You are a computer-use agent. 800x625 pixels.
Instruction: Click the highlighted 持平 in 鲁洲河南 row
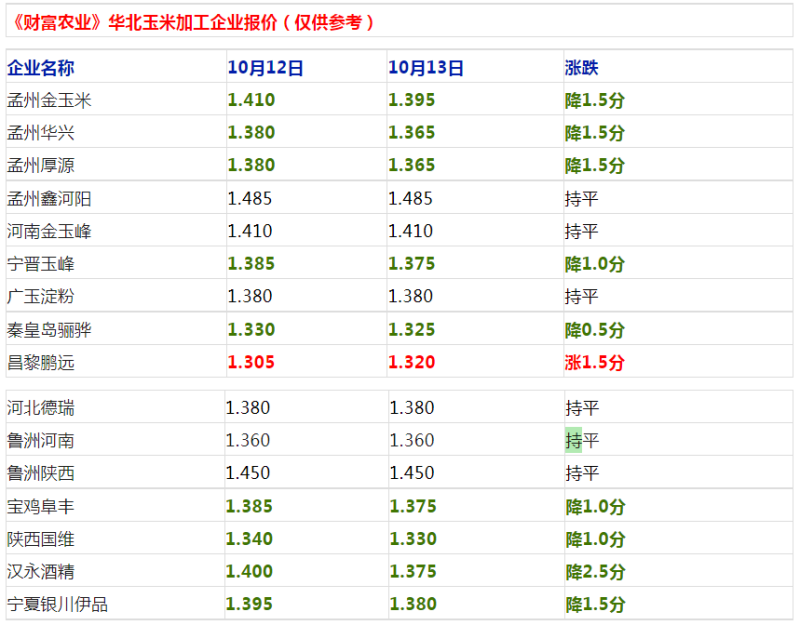coord(582,440)
